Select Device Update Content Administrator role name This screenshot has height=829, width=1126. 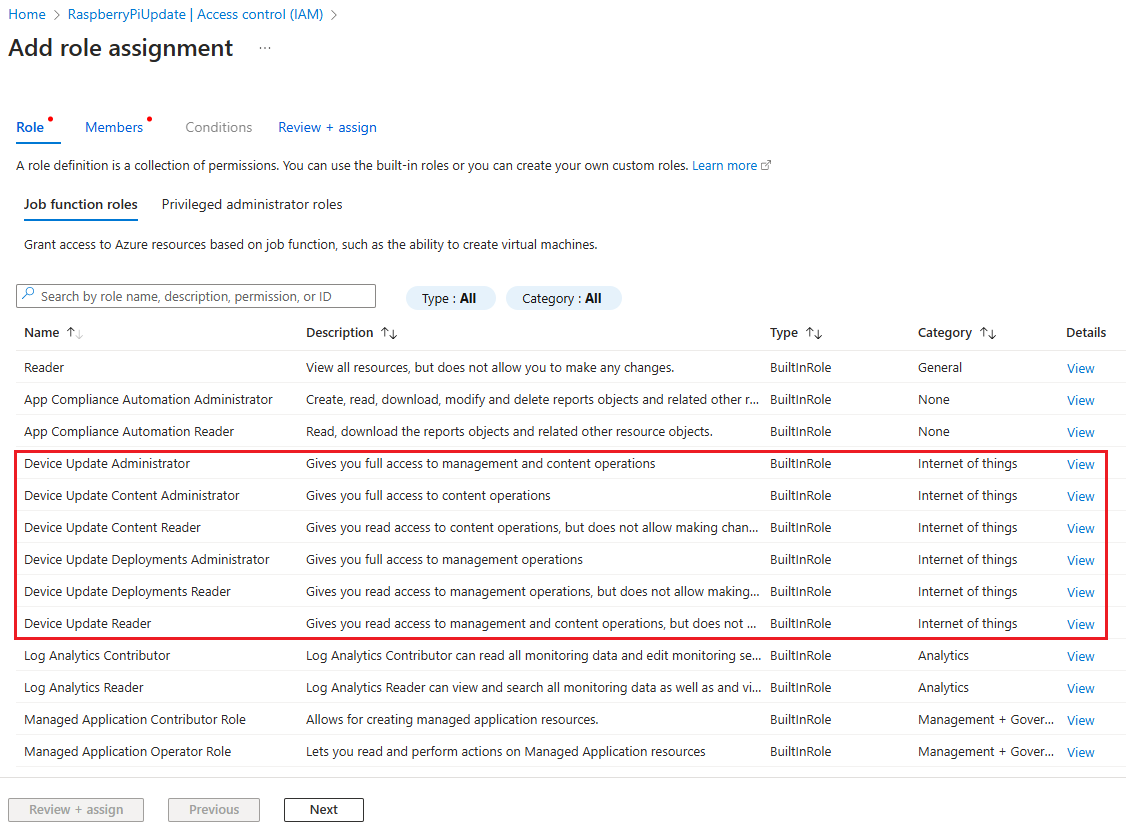point(131,496)
